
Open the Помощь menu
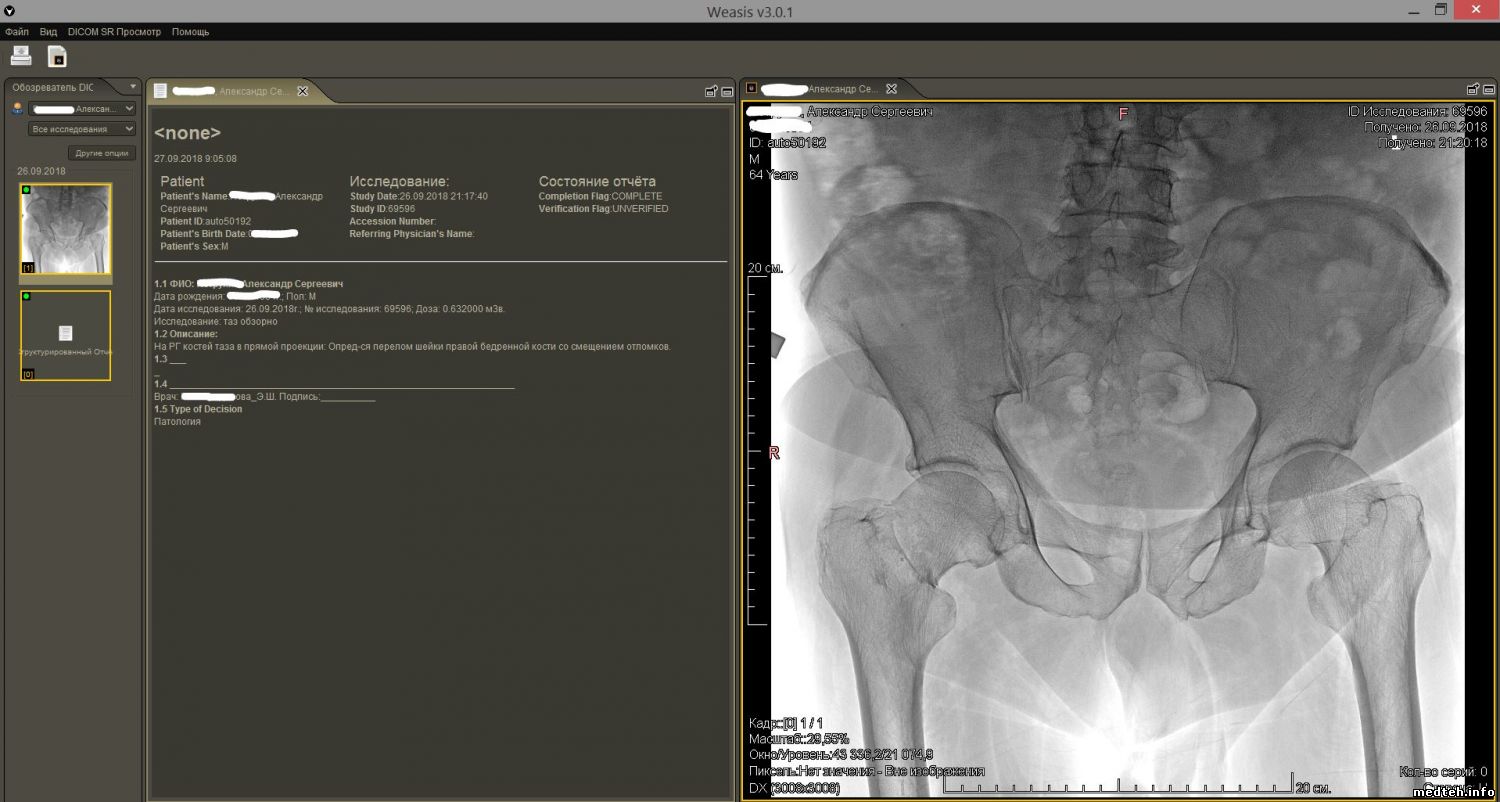tap(190, 32)
